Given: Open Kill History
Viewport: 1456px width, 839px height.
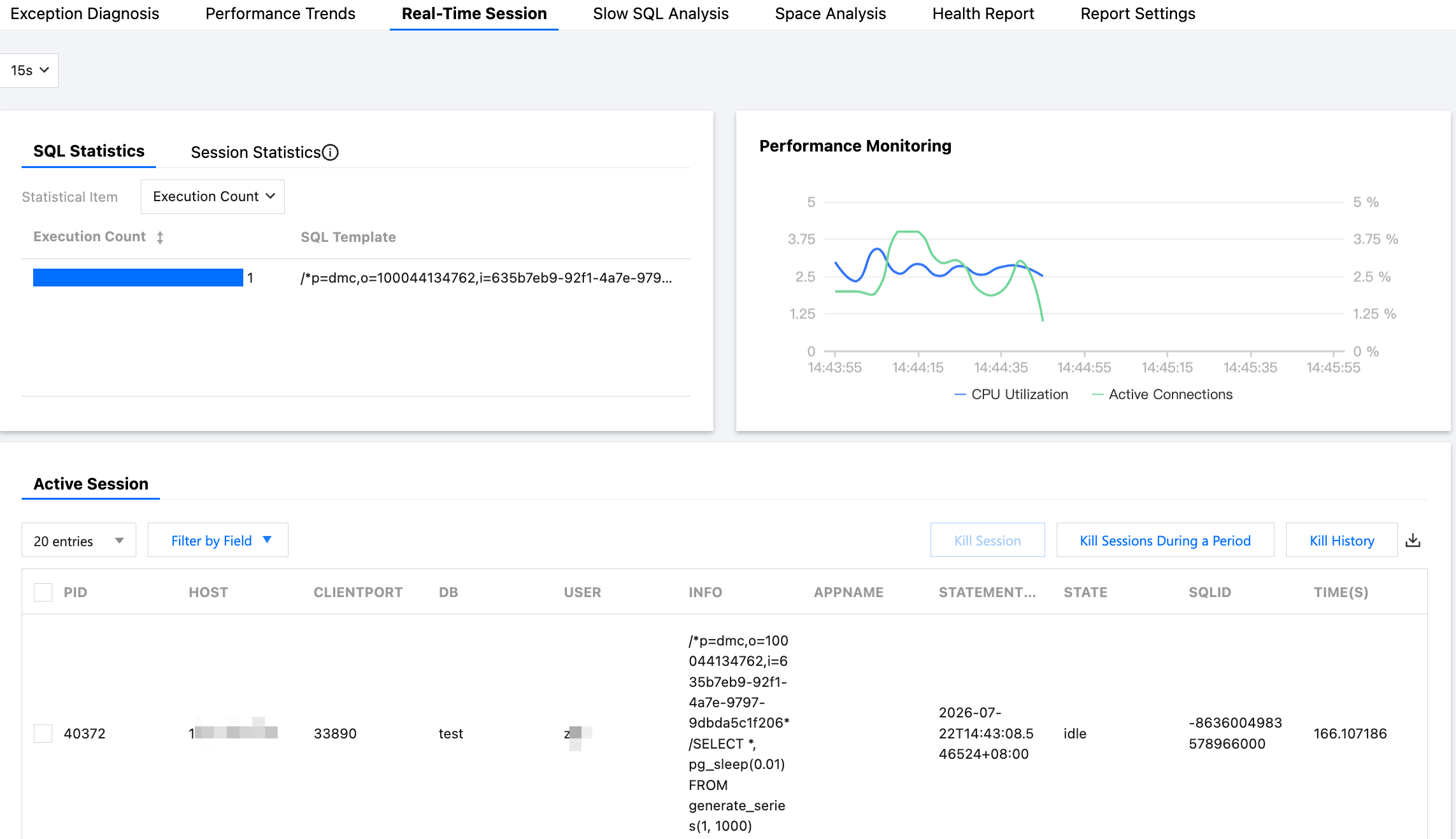Looking at the screenshot, I should [1341, 540].
